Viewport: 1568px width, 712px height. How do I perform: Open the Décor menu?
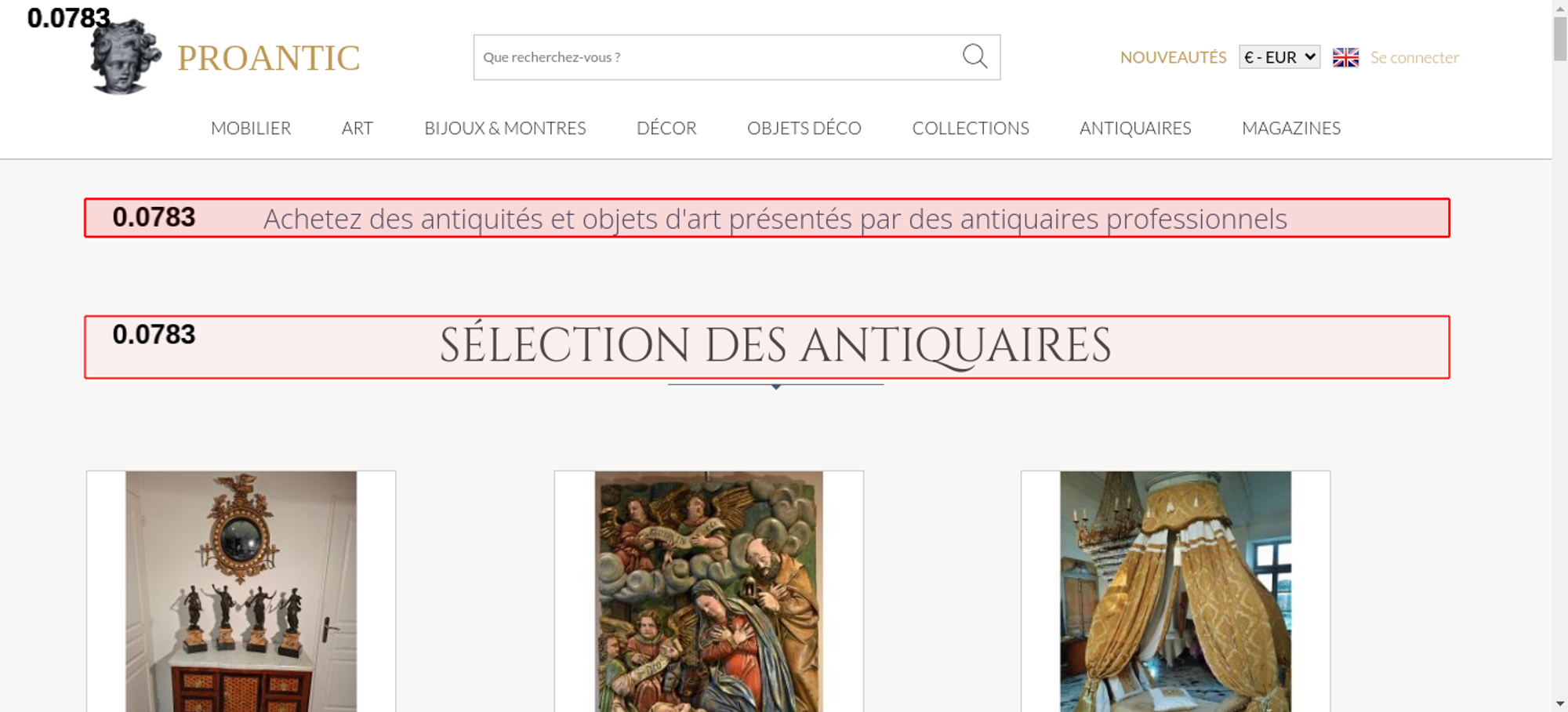(666, 128)
